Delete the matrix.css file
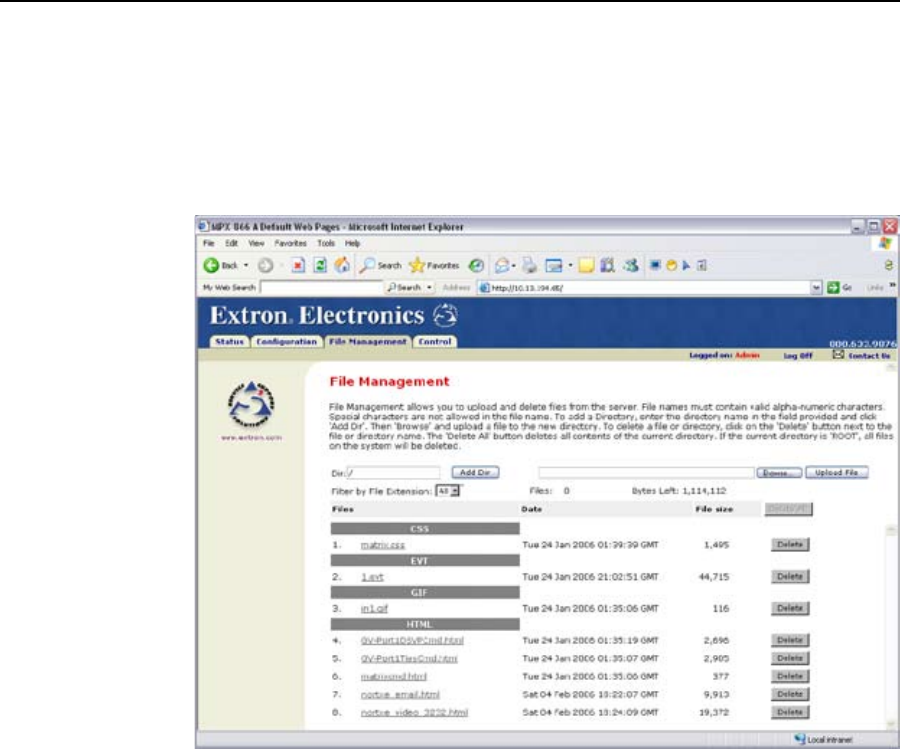900x749 pixels. pos(790,545)
